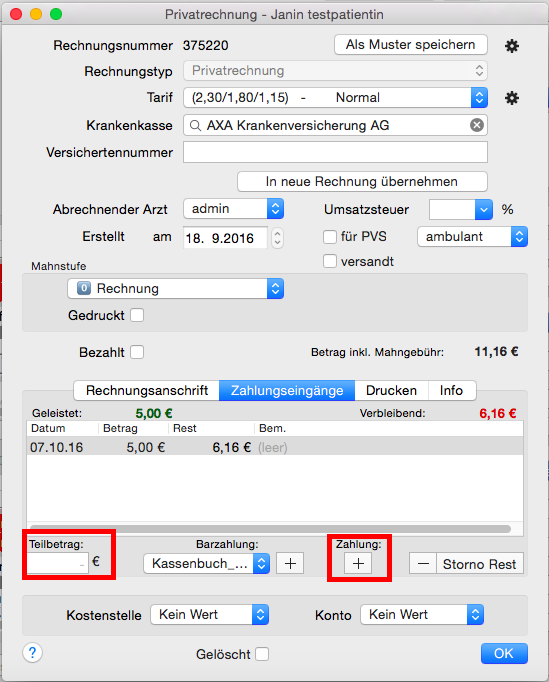Viewport: 549px width, 682px height.
Task: Expand the Tarif dropdown showing Normal
Action: point(335,97)
